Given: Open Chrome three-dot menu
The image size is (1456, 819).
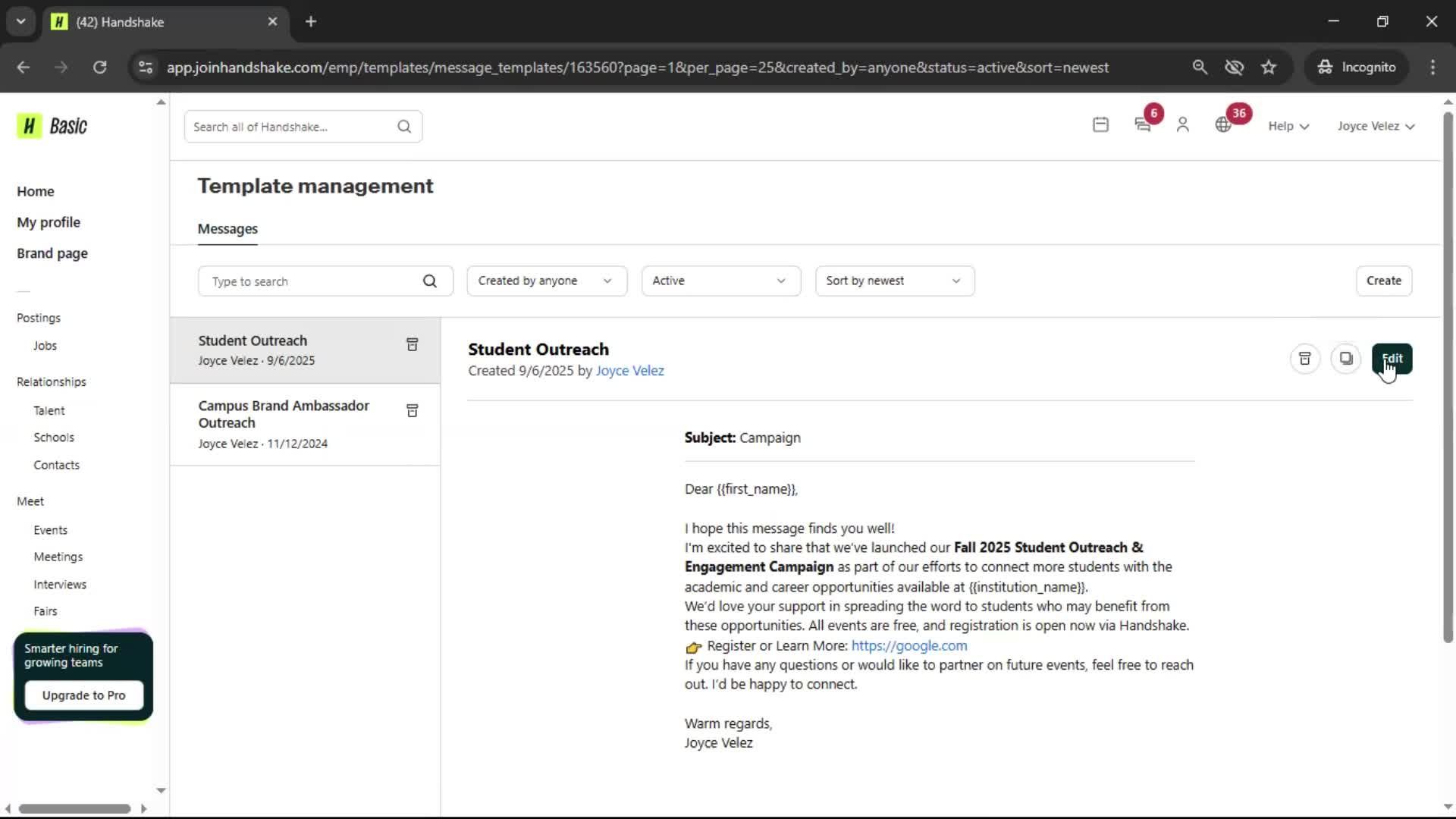Looking at the screenshot, I should tap(1432, 67).
